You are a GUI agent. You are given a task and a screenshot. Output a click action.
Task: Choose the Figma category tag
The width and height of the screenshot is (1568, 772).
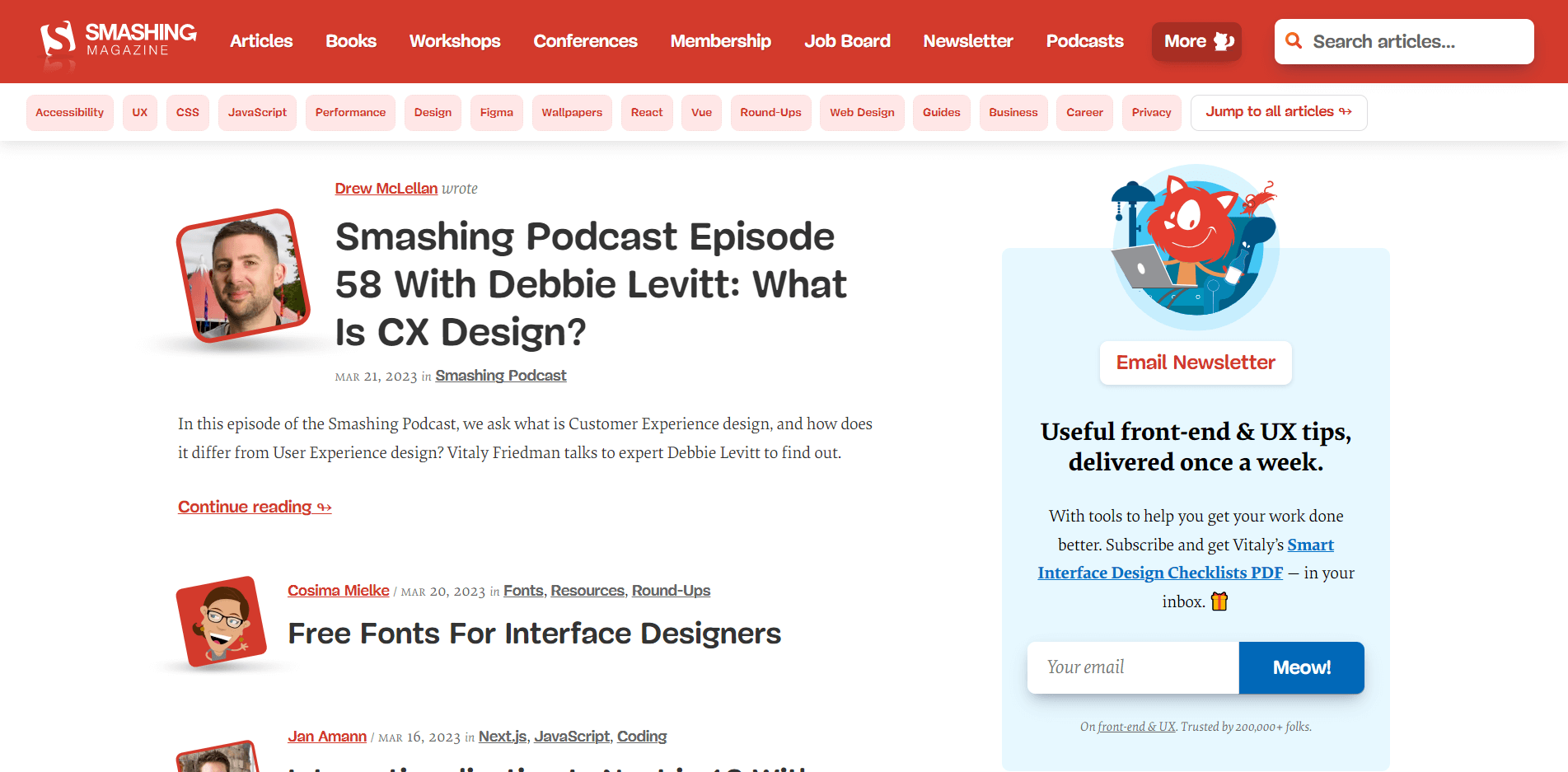tap(497, 113)
